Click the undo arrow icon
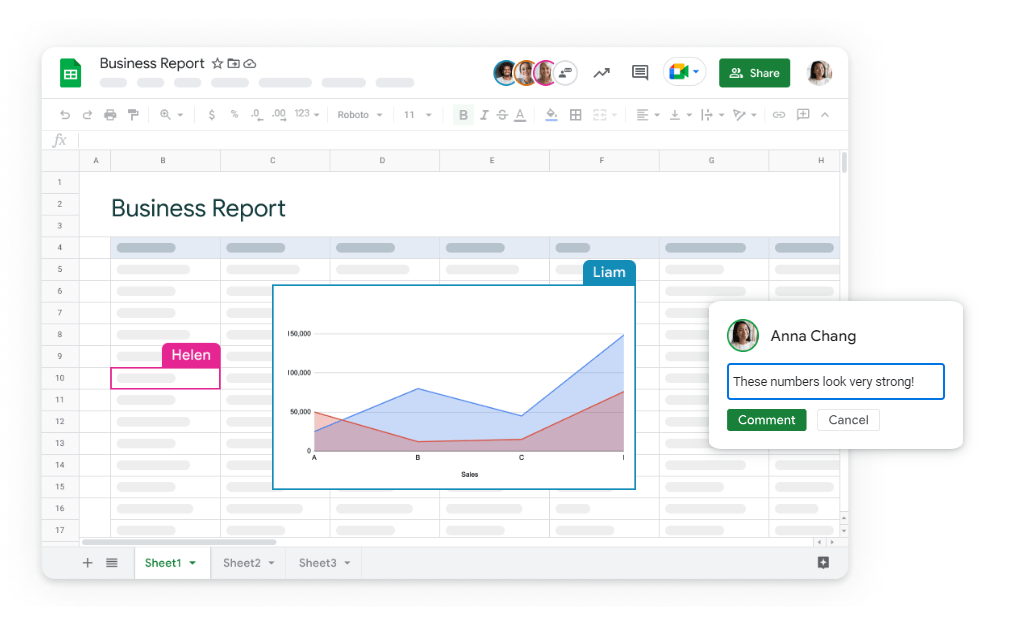The width and height of the screenshot is (1030, 620). click(66, 115)
